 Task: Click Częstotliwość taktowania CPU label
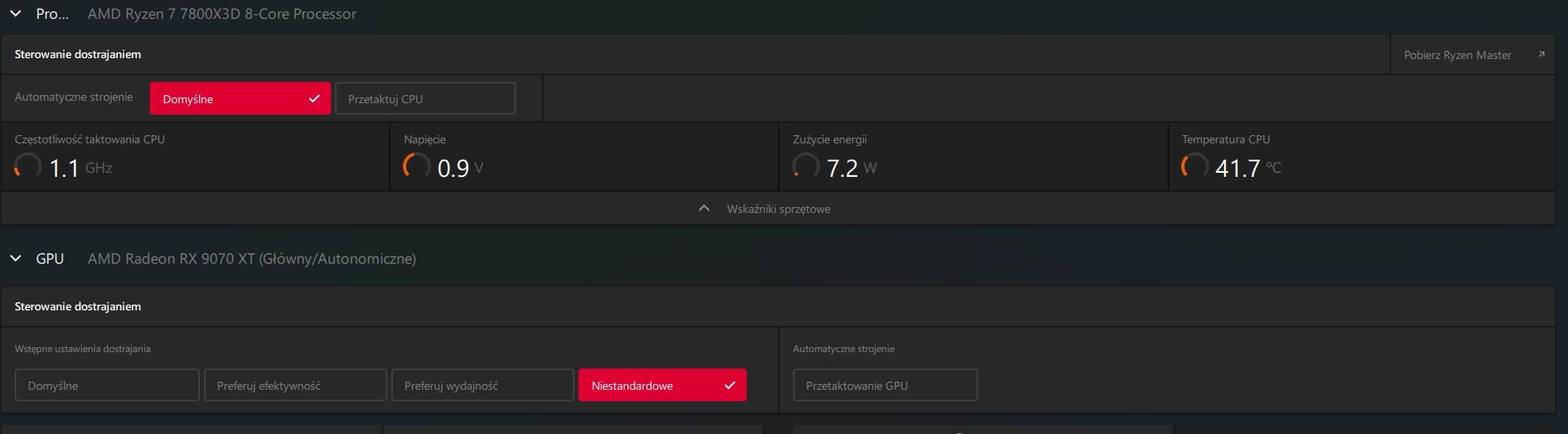click(x=90, y=139)
